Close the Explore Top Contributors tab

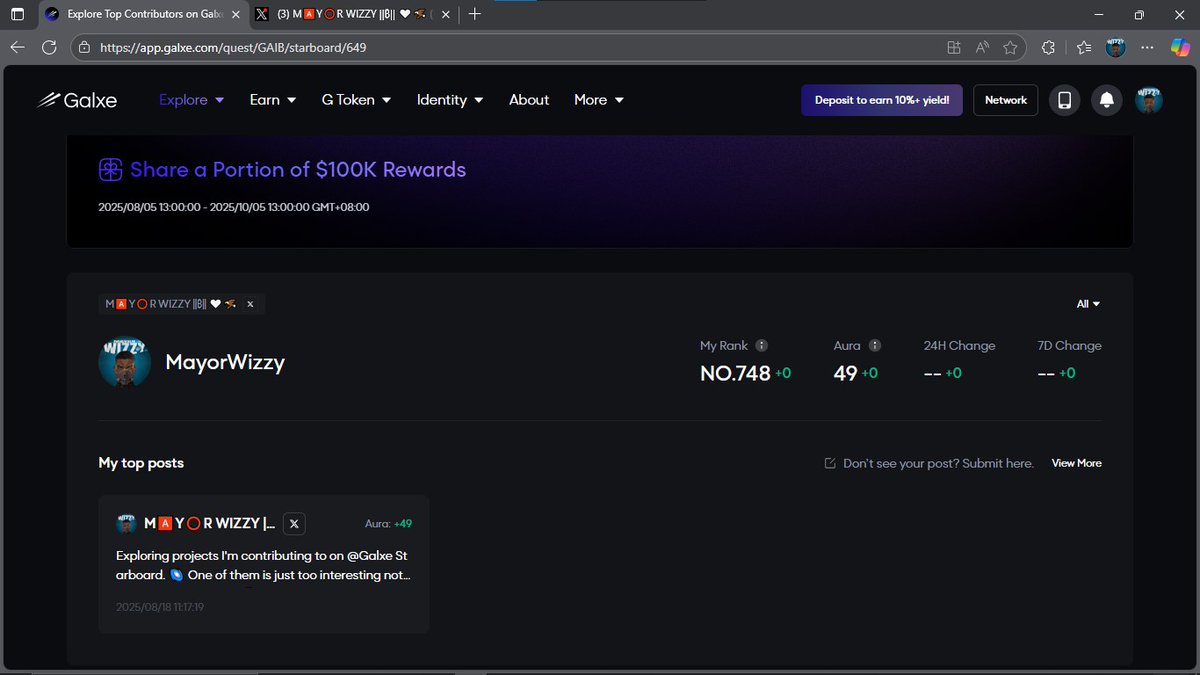[236, 14]
